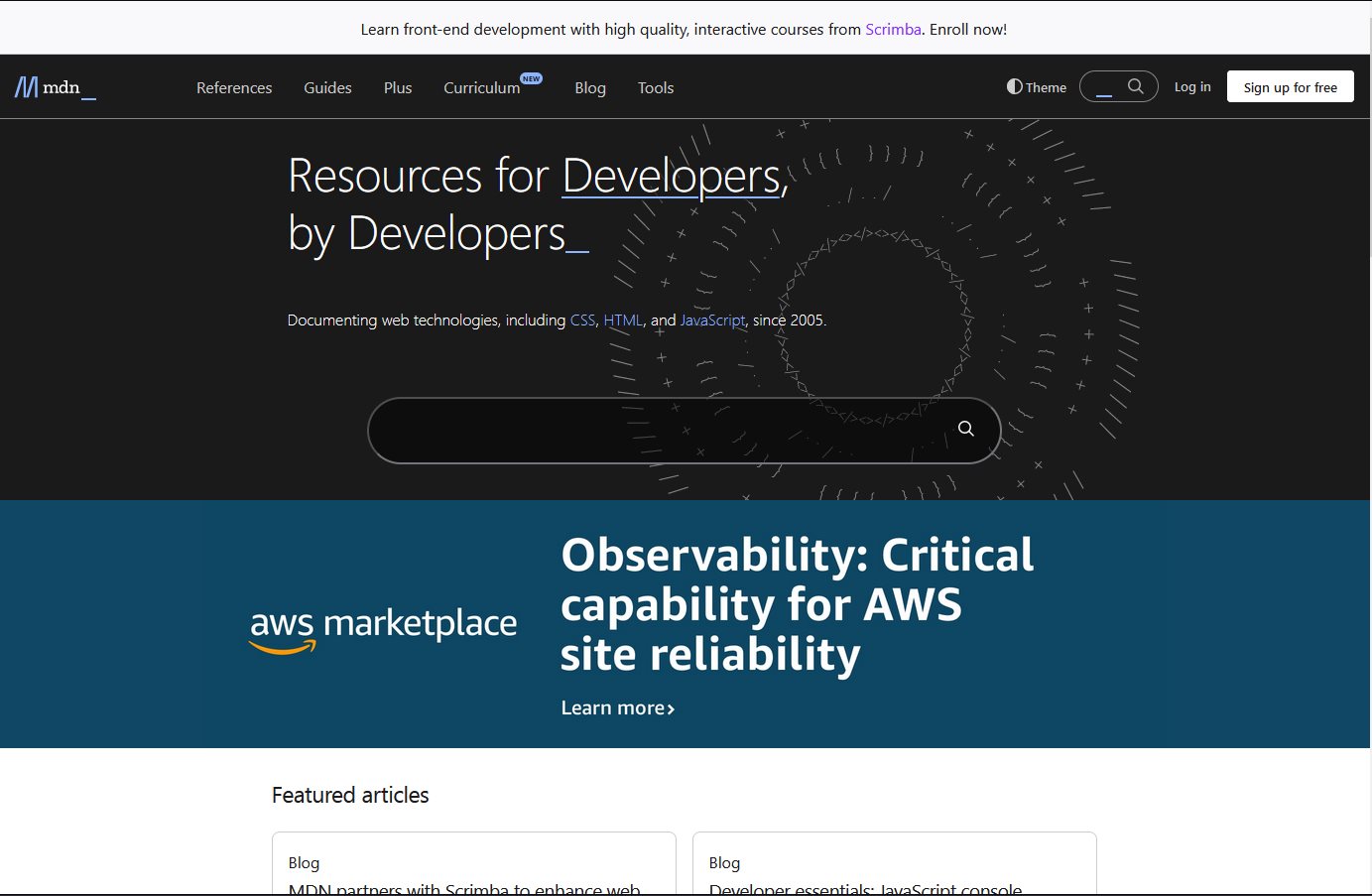Open the HTML link in hero text
The width and height of the screenshot is (1372, 896).
coord(623,320)
